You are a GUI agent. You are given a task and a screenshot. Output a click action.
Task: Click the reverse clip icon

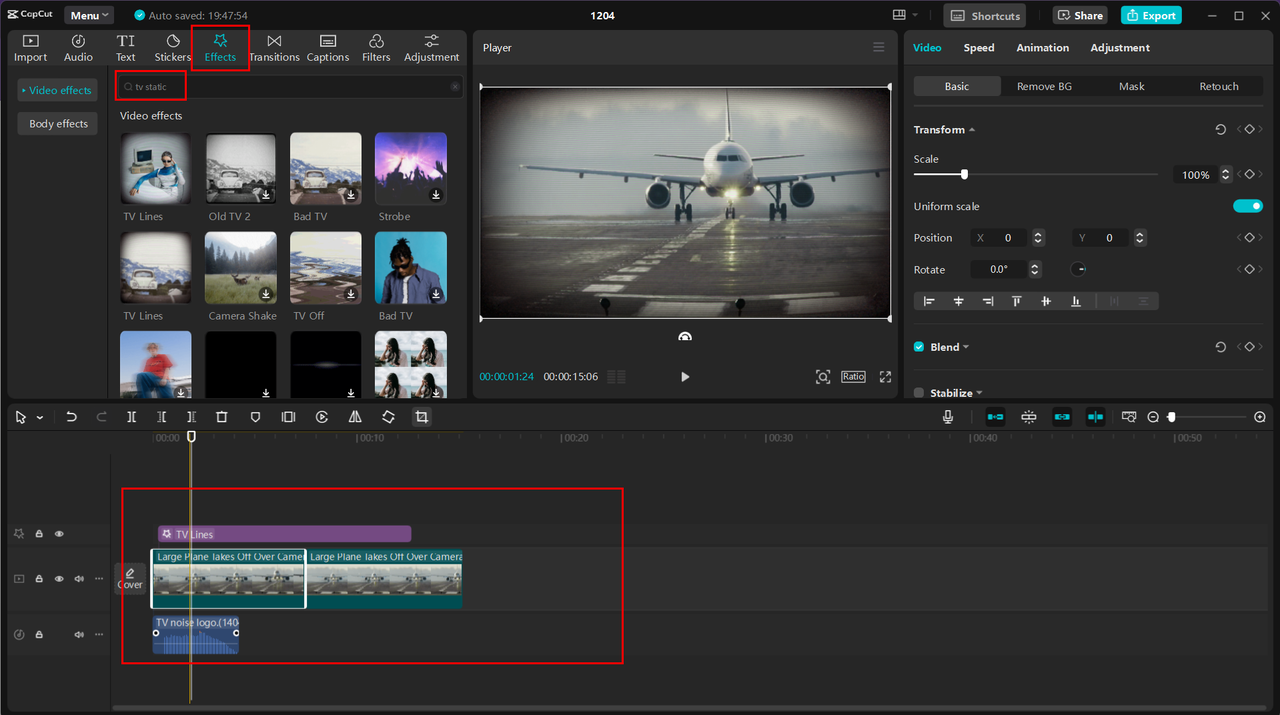tap(322, 417)
